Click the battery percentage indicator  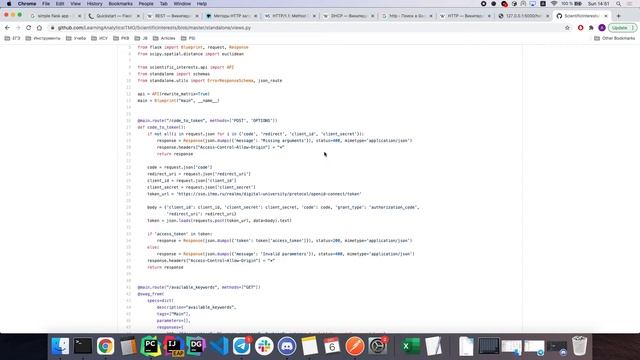571,4
